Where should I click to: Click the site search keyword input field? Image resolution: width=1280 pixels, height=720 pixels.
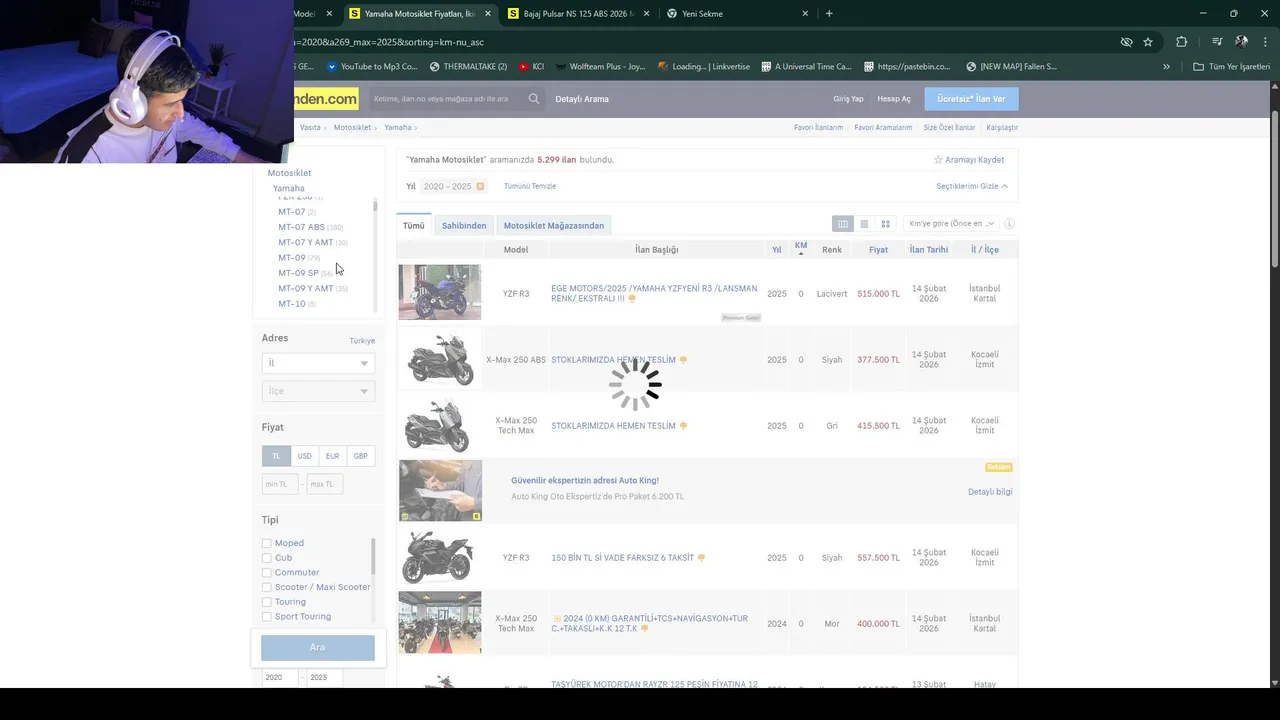[447, 99]
